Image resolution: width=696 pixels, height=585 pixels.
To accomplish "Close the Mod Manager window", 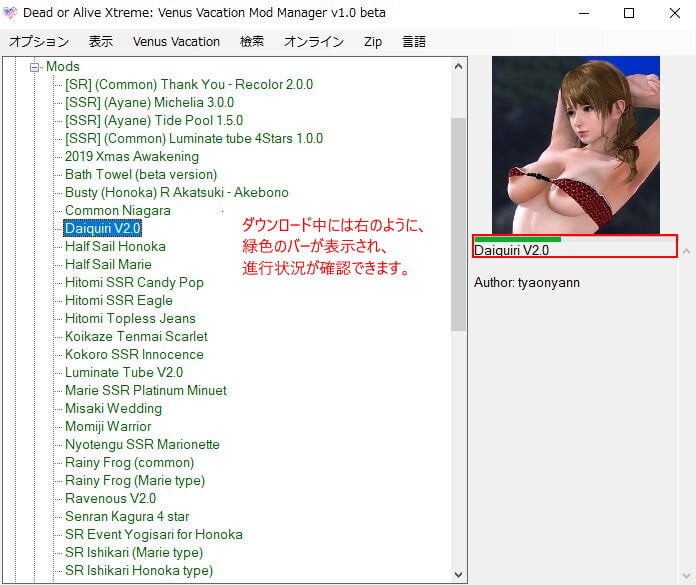I will [675, 13].
